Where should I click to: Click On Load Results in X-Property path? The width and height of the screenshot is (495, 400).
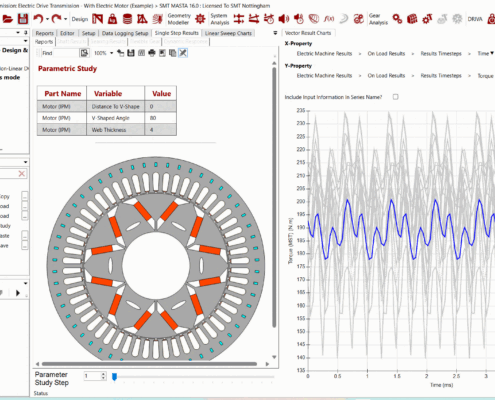coord(386,54)
